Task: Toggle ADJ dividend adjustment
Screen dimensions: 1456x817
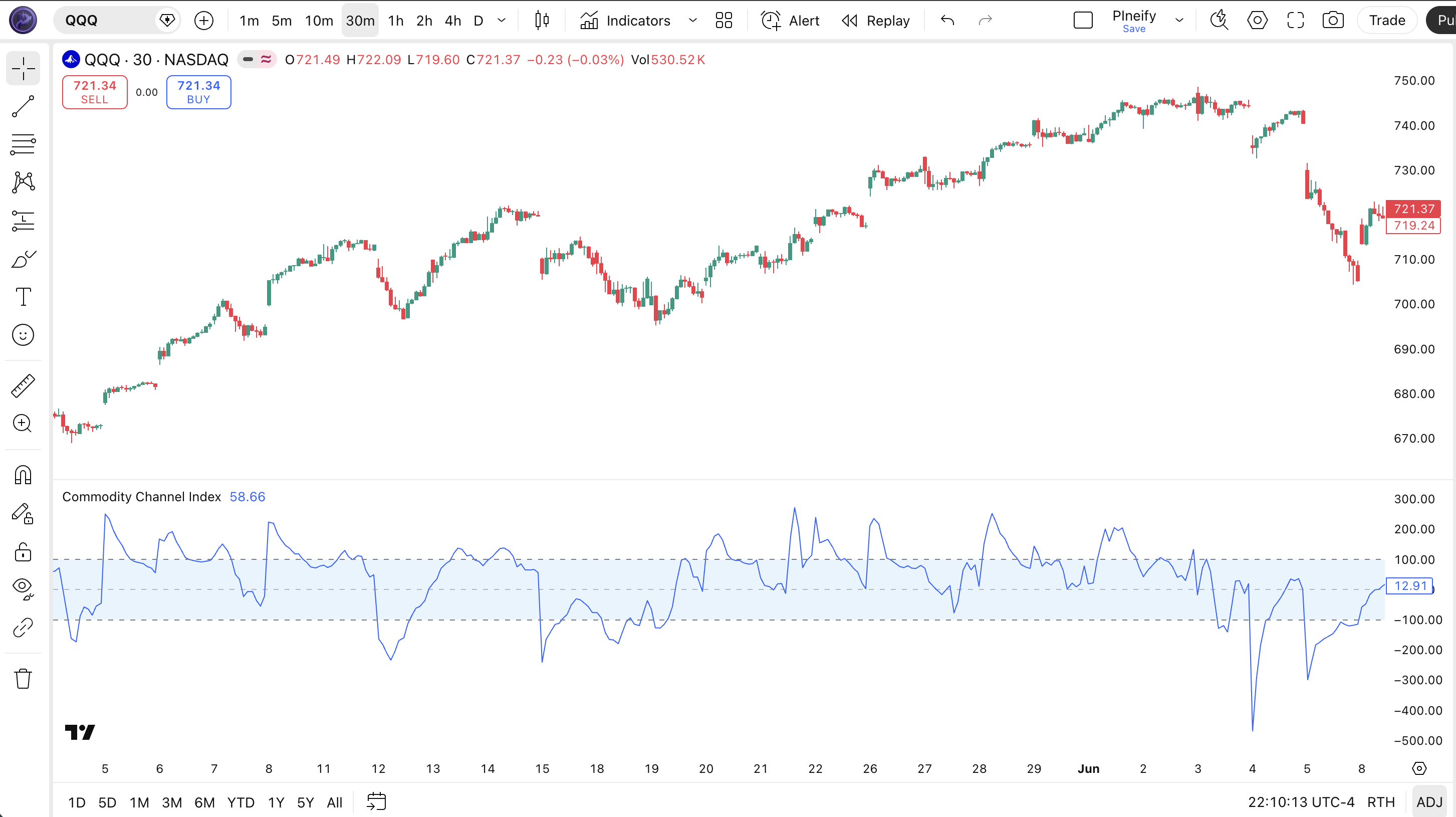Action: [1429, 802]
